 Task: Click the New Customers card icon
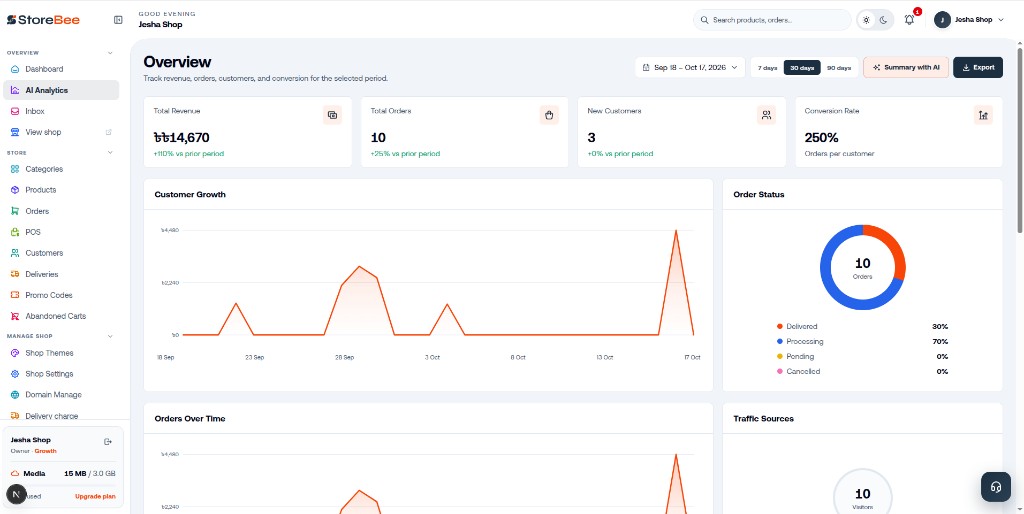tap(766, 115)
